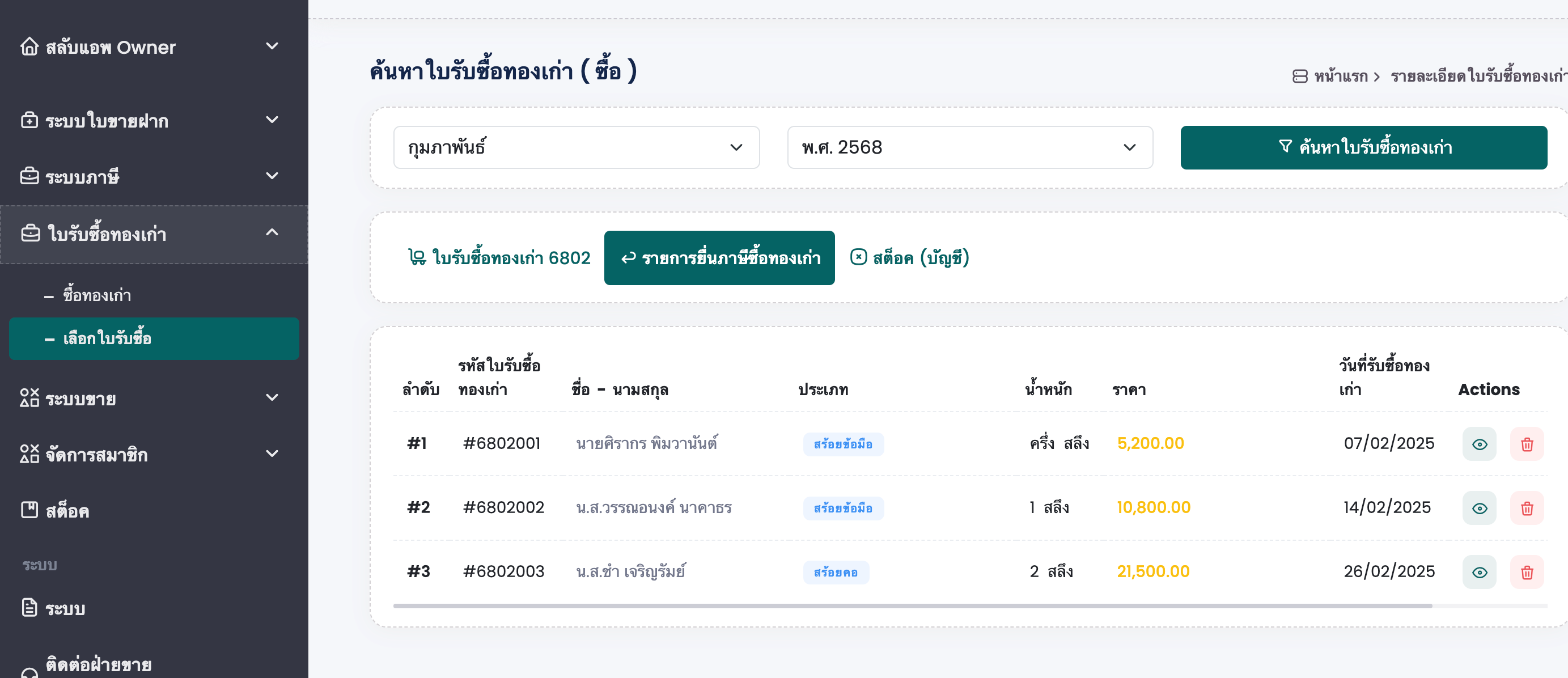
Task: Select the สต็อค (บัญชี) tab
Action: [x=909, y=257]
